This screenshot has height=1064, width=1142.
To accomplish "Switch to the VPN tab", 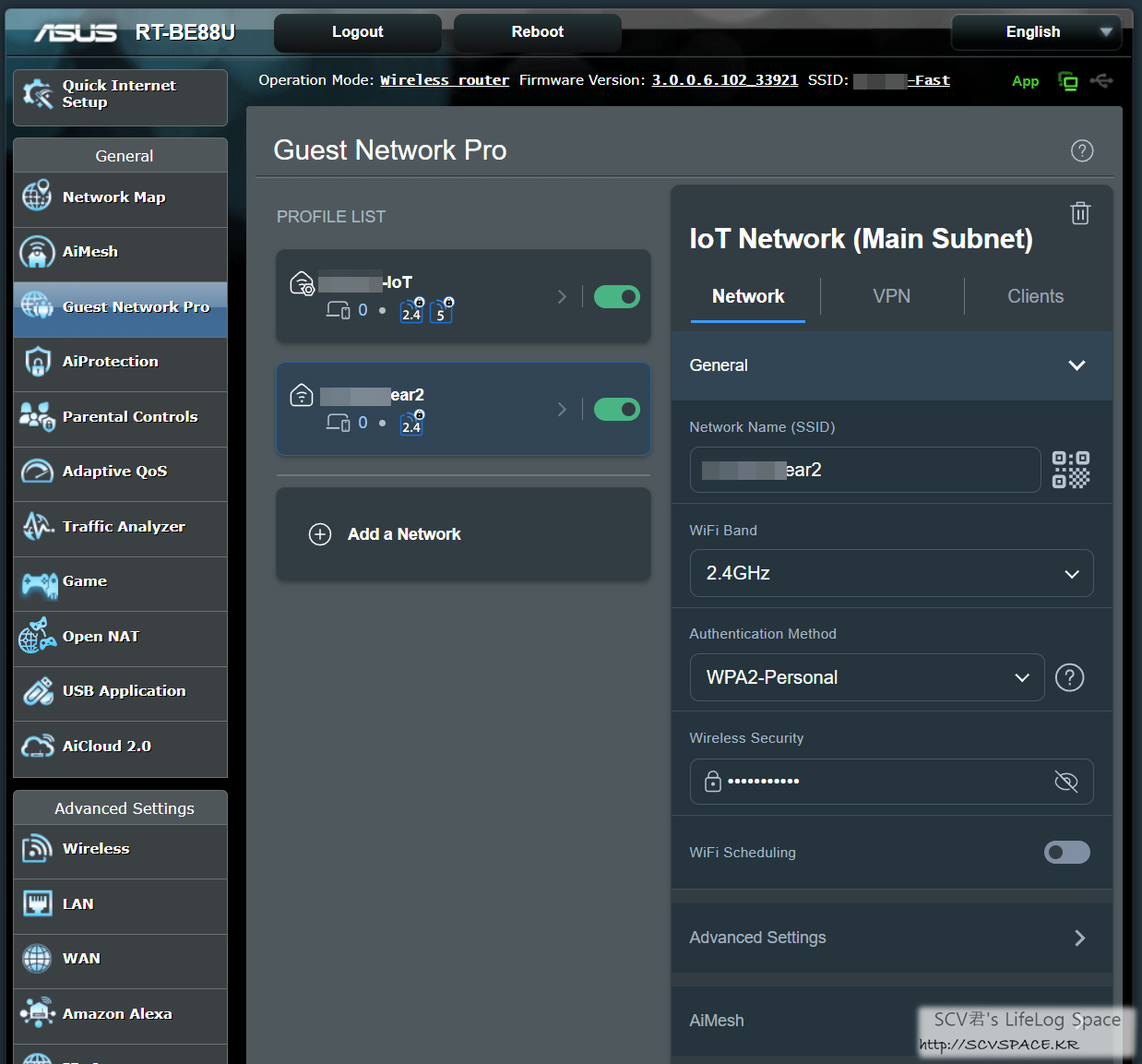I will click(x=892, y=296).
